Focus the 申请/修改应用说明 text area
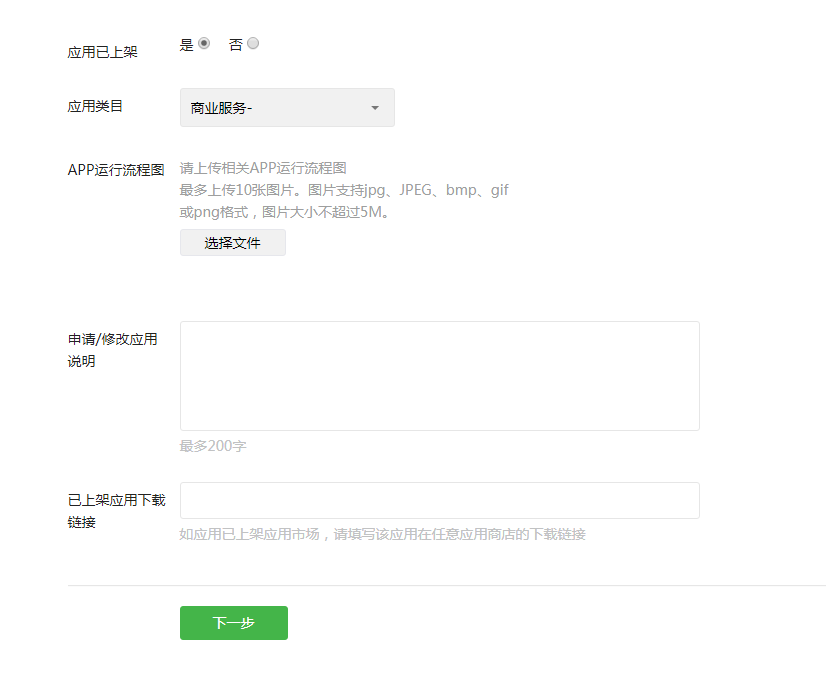826x692 pixels. coord(439,376)
